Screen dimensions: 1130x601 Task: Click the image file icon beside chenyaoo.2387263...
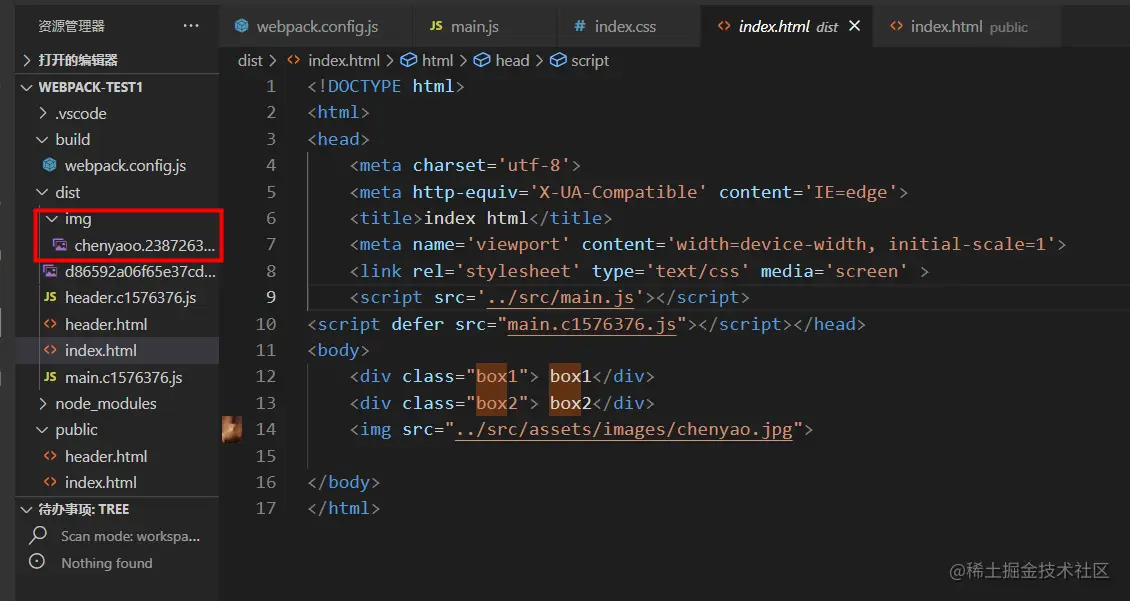point(60,245)
